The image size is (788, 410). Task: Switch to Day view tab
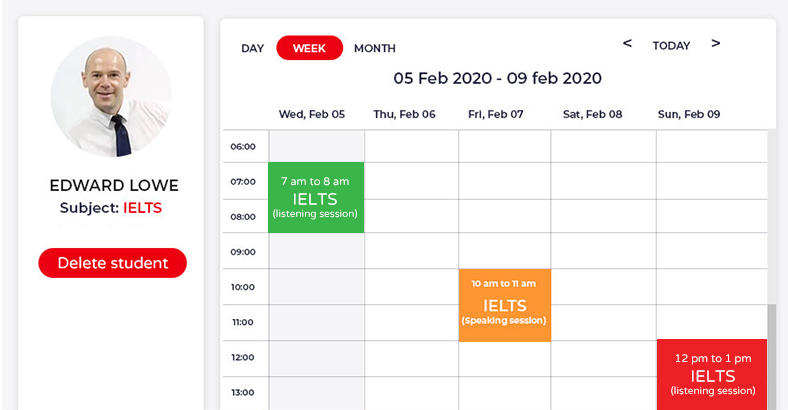(252, 48)
